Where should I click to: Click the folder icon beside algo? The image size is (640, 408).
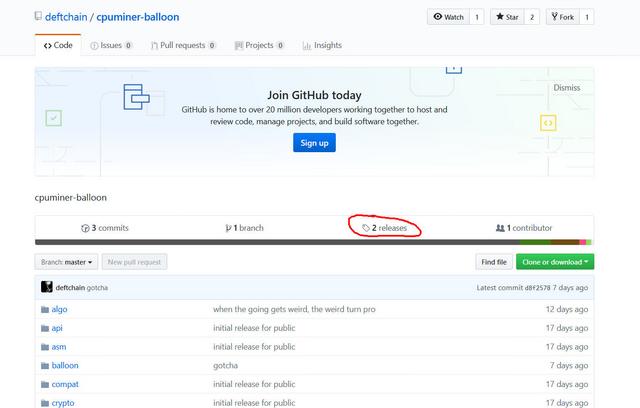pyautogui.click(x=45, y=310)
